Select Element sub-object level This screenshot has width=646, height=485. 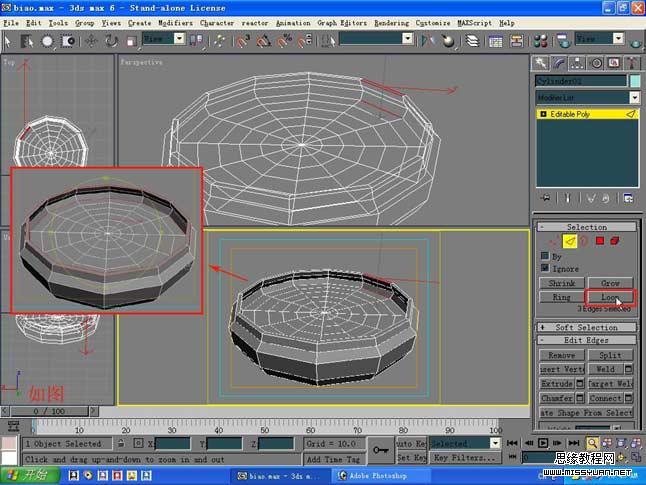coord(615,241)
